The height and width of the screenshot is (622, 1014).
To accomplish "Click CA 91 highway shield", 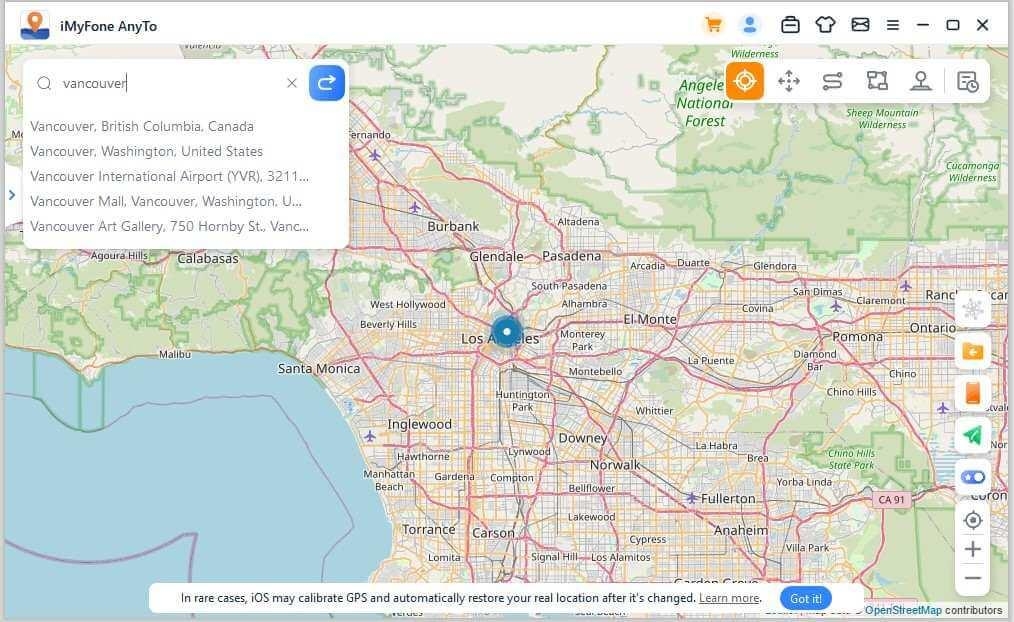I will [x=892, y=500].
